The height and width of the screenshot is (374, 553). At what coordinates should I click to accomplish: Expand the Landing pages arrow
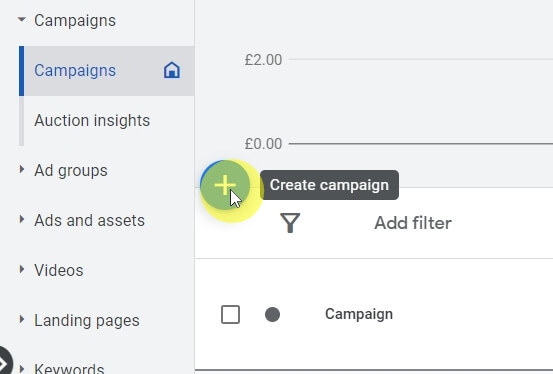point(22,320)
